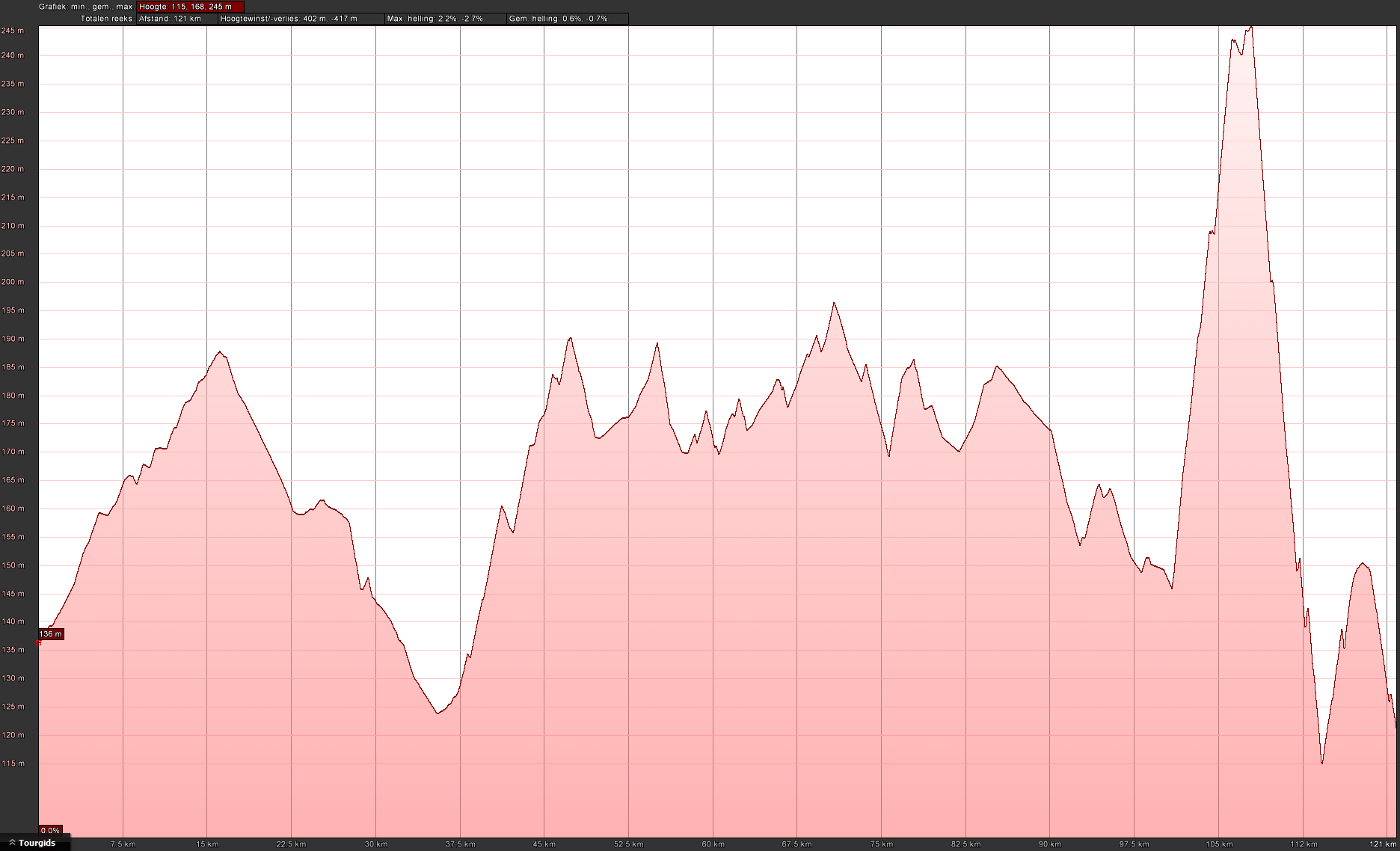The height and width of the screenshot is (851, 1400).
Task: Click the 115 m y-axis label
Action: (13, 764)
